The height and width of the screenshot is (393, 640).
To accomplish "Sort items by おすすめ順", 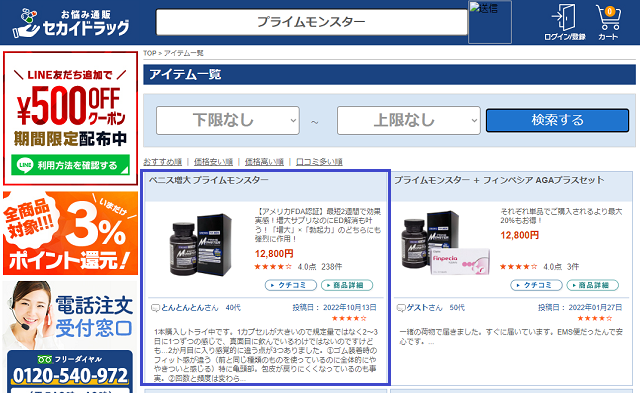I will coord(162,162).
